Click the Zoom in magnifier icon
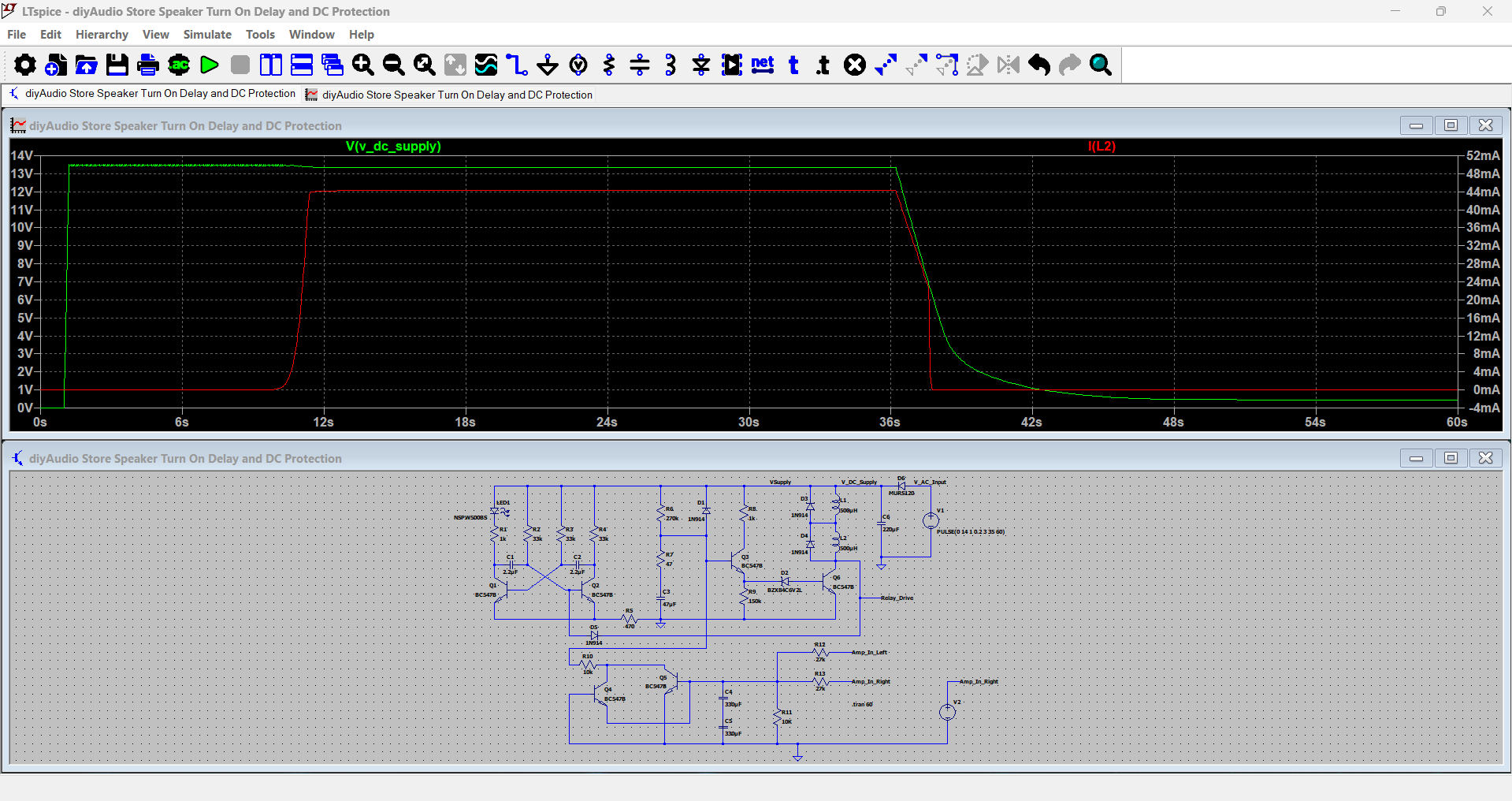Viewport: 1512px width, 801px height. point(363,65)
